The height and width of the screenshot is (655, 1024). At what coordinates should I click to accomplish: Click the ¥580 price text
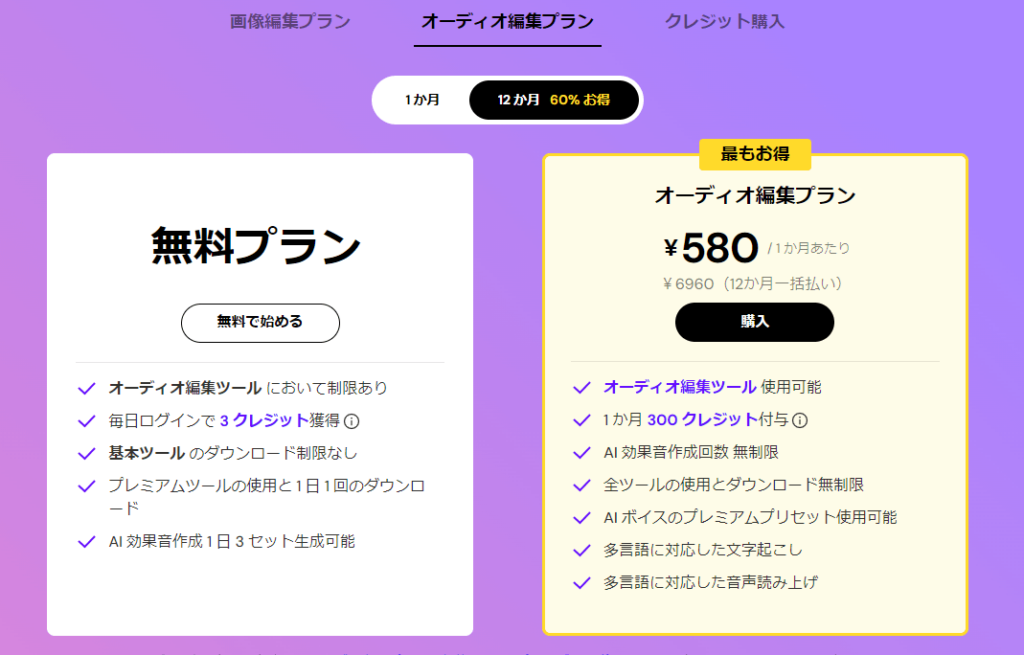click(711, 248)
